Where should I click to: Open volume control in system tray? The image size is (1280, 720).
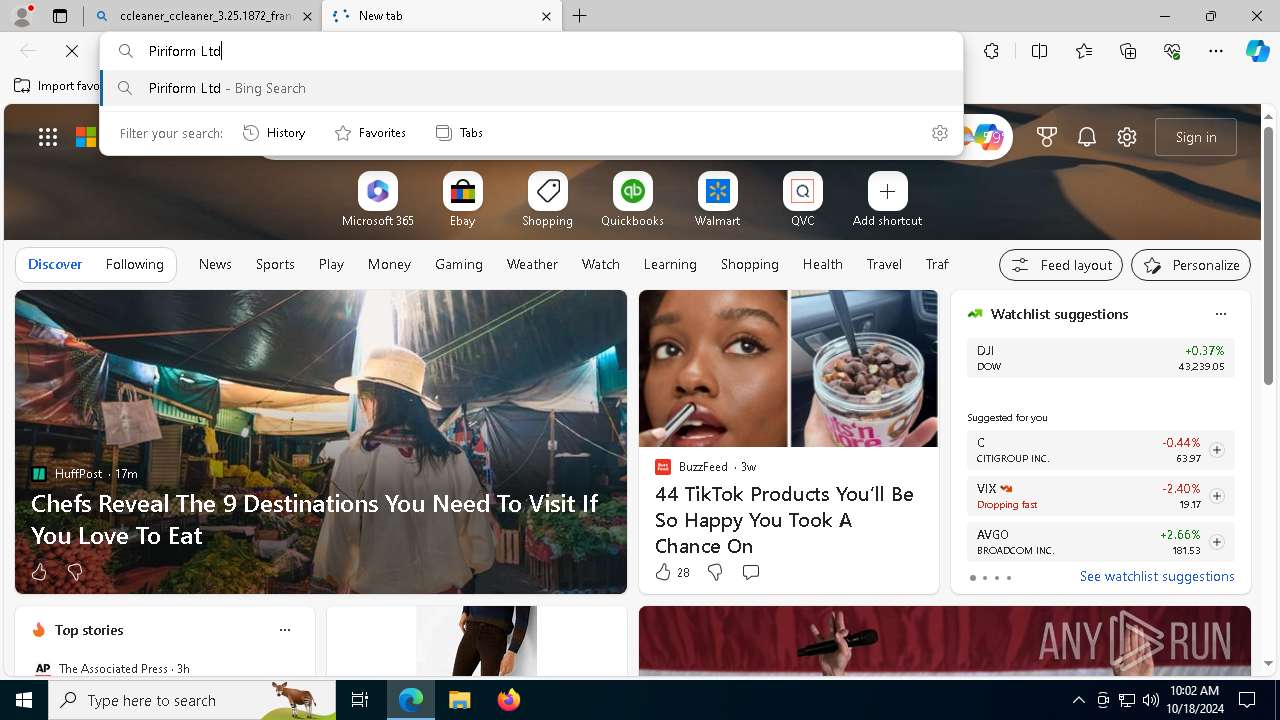pyautogui.click(x=1150, y=700)
